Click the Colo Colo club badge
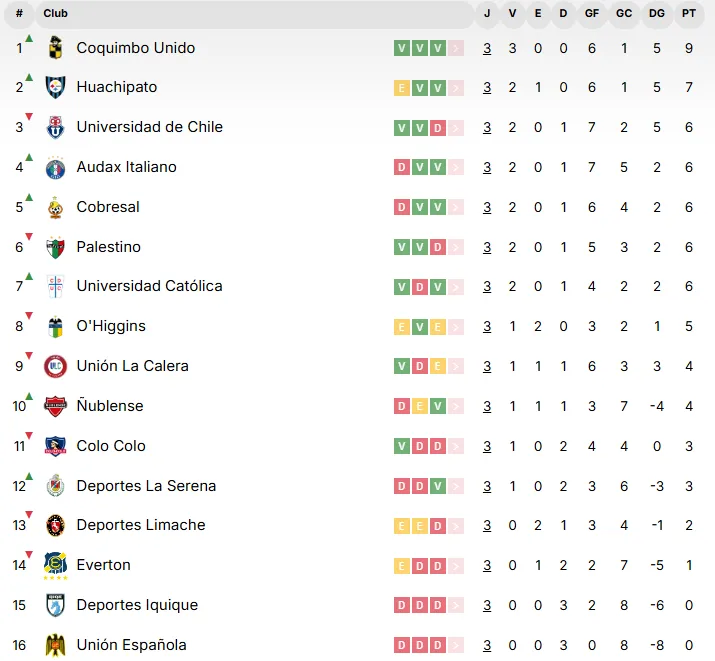Screen dimensions: 715x661 point(56,446)
